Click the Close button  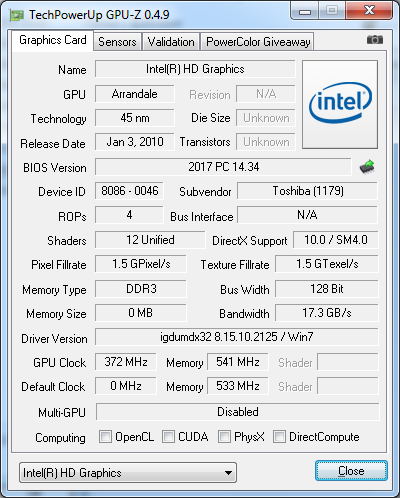point(351,471)
